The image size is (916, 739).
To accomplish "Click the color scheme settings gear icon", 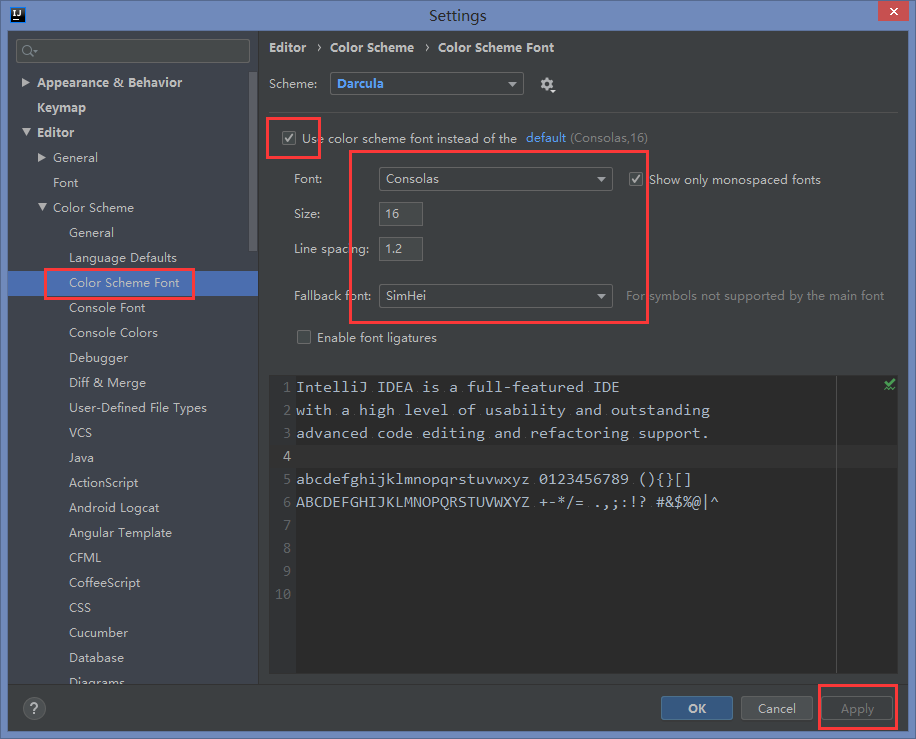I will click(x=547, y=84).
